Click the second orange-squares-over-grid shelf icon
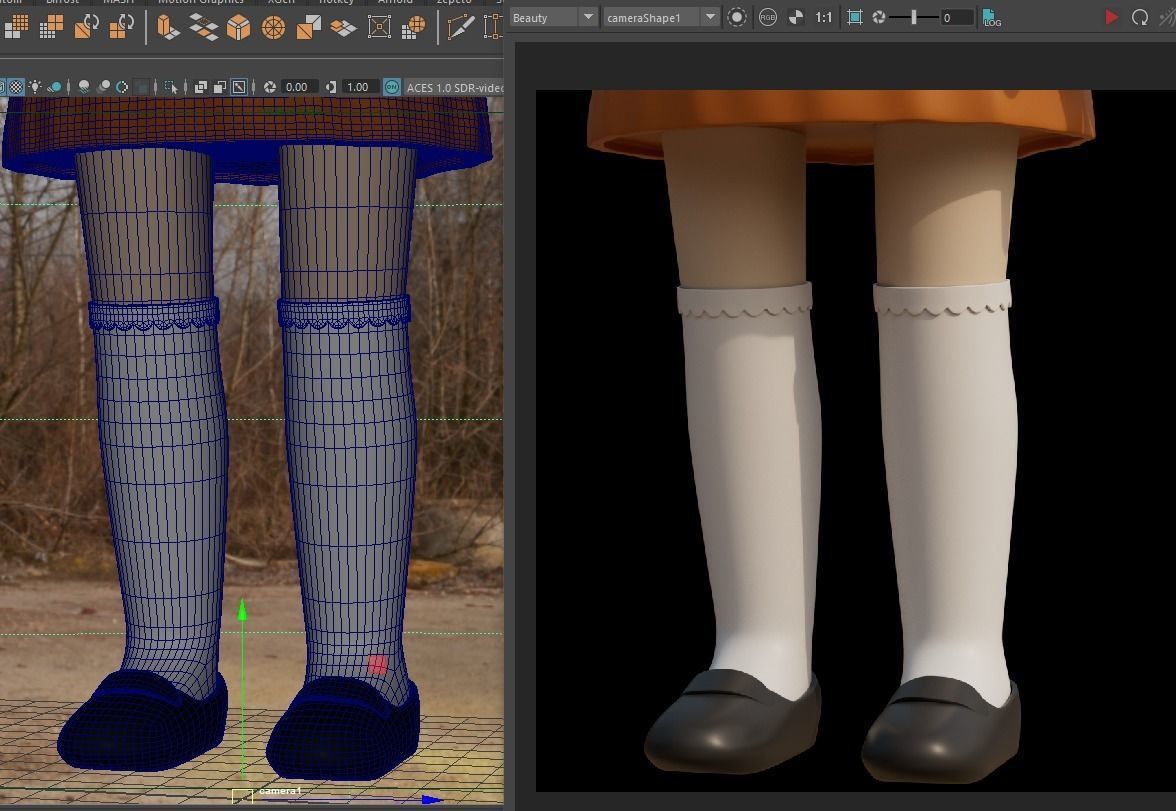 51,27
